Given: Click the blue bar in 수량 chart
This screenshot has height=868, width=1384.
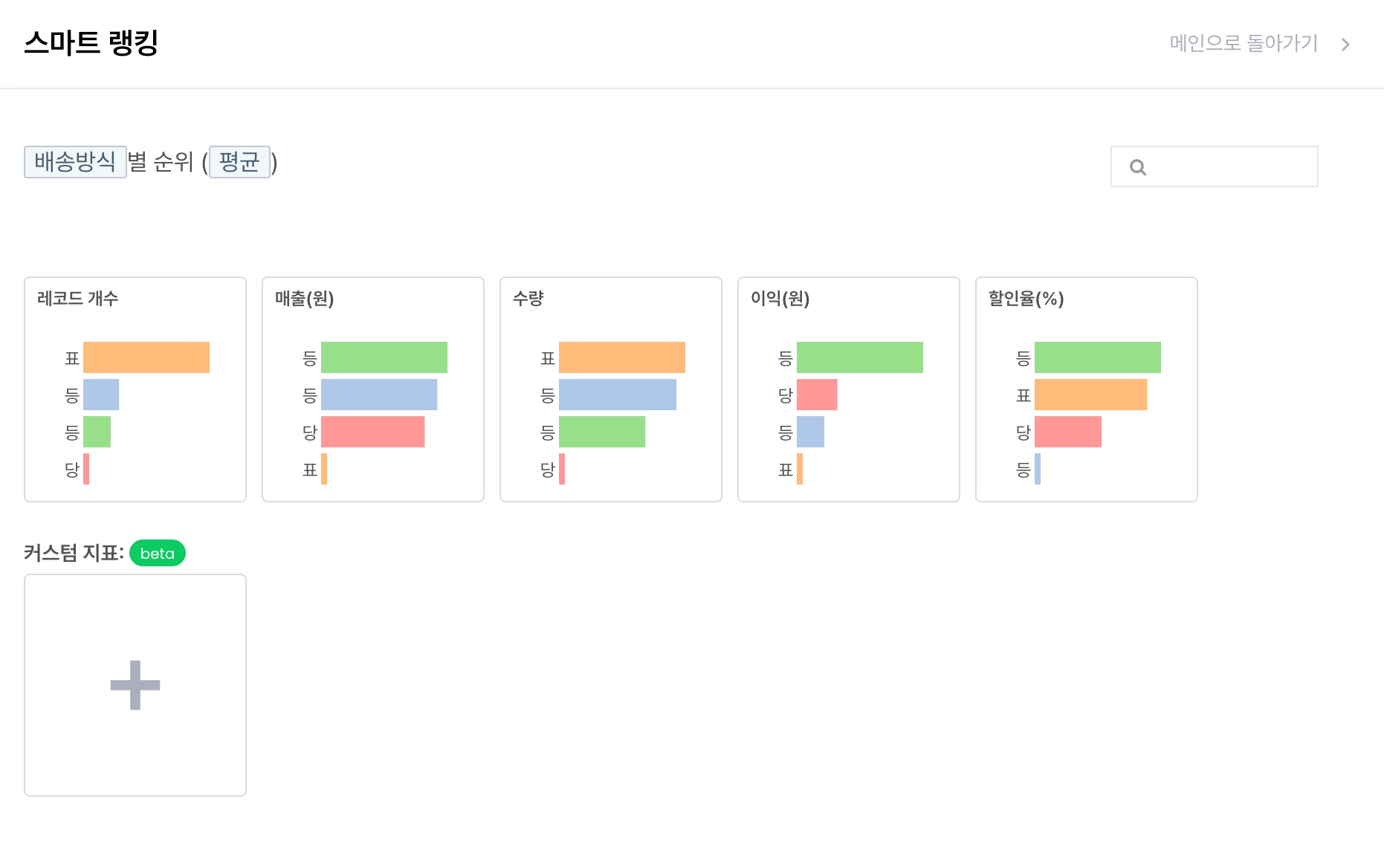Looking at the screenshot, I should click(x=618, y=395).
